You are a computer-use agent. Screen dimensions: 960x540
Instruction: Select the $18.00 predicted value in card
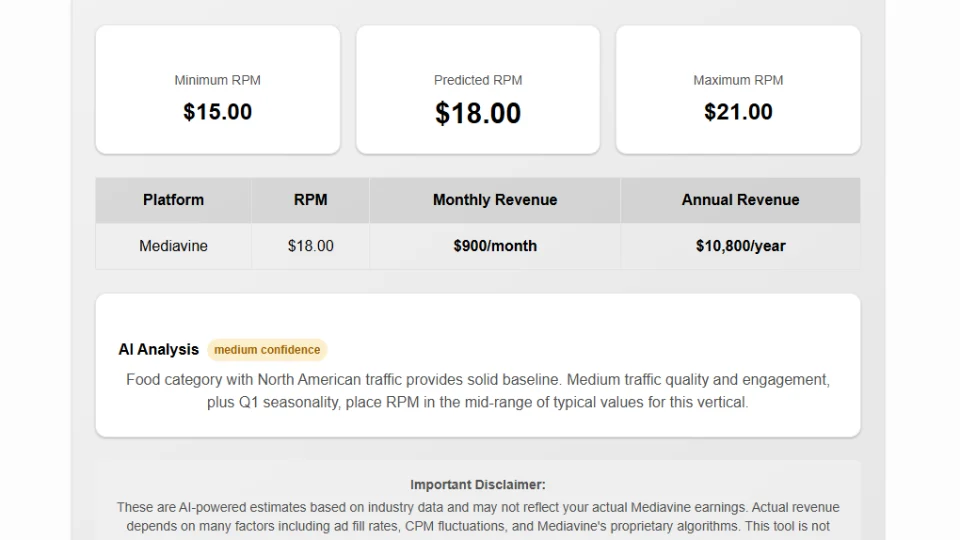[478, 113]
